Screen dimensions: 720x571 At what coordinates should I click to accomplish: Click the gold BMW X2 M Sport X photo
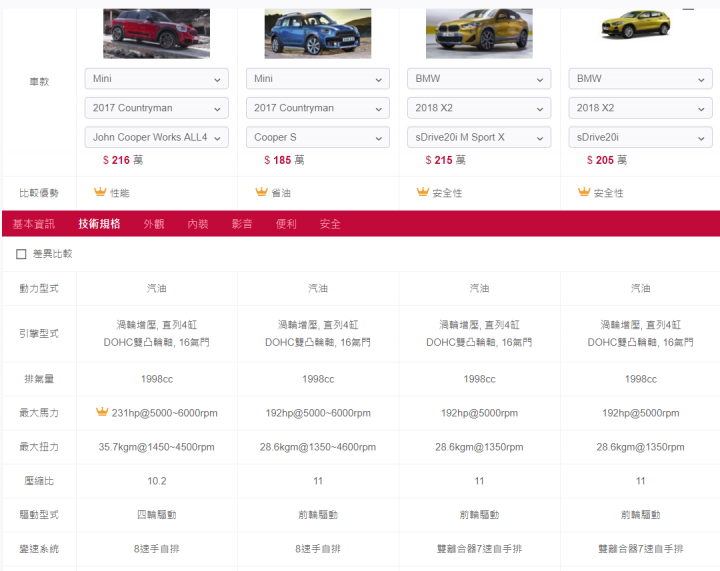point(479,34)
